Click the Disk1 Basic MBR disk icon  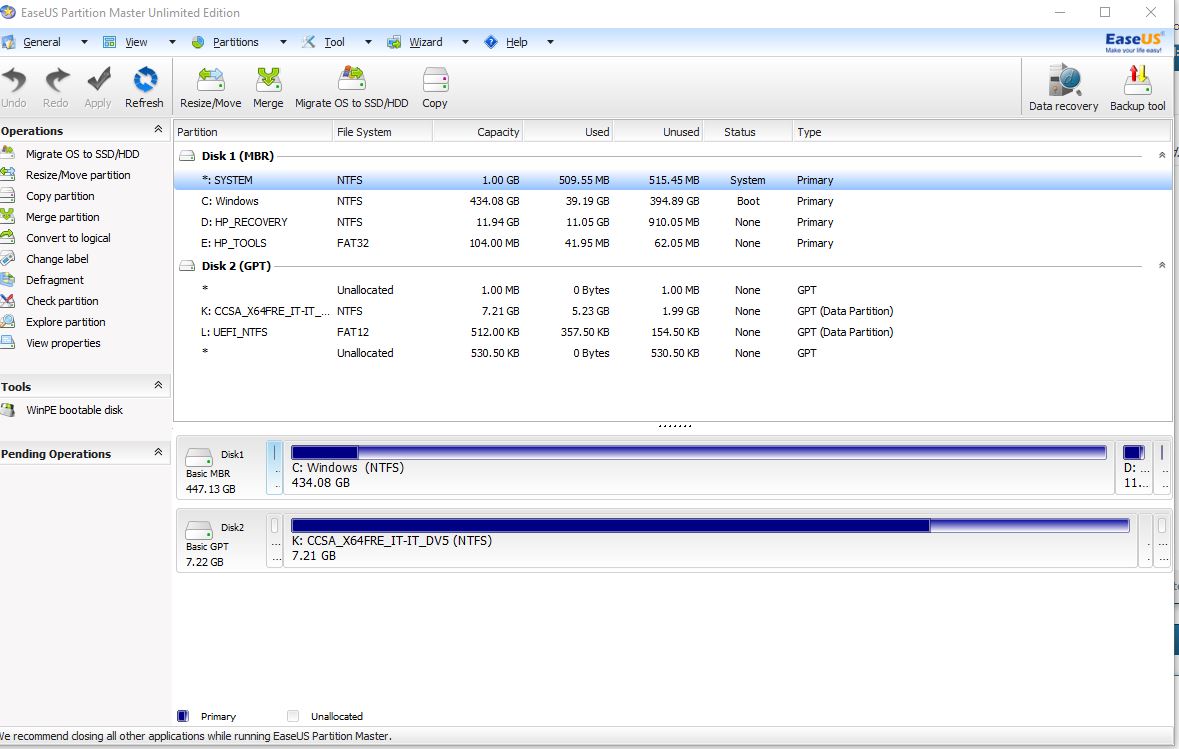[199, 457]
